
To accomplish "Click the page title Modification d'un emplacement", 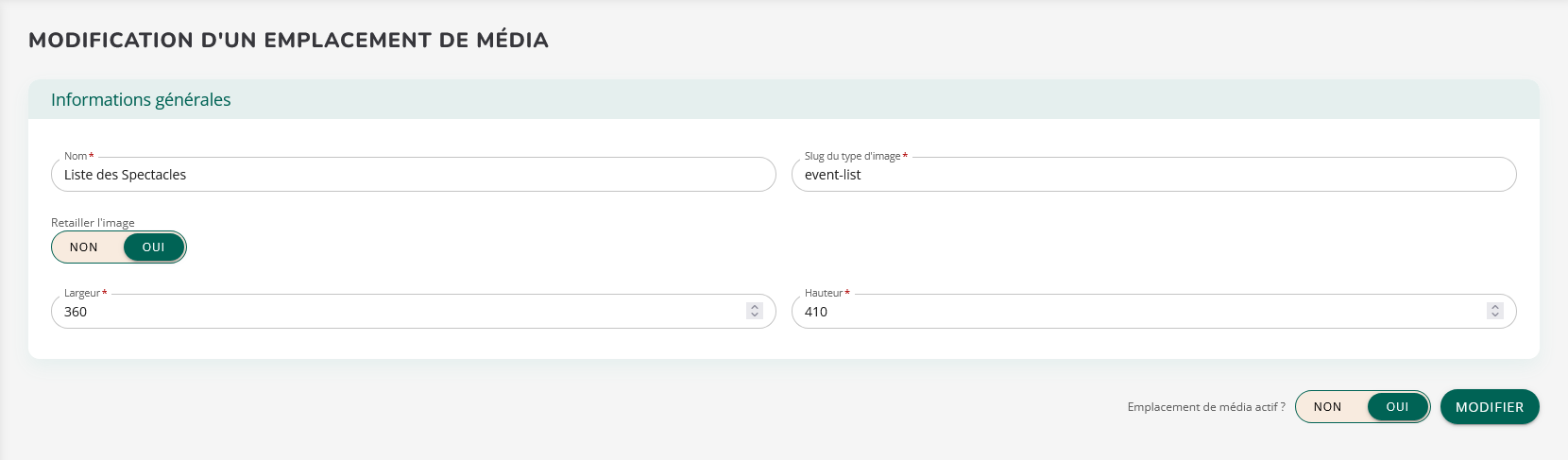I will tap(288, 41).
